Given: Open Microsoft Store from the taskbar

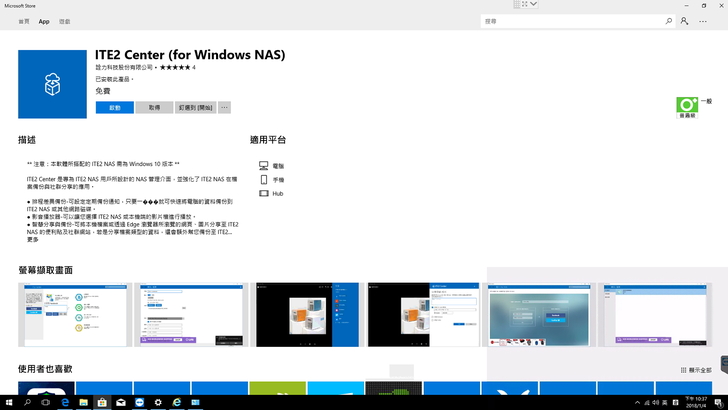Looking at the screenshot, I should 102,402.
